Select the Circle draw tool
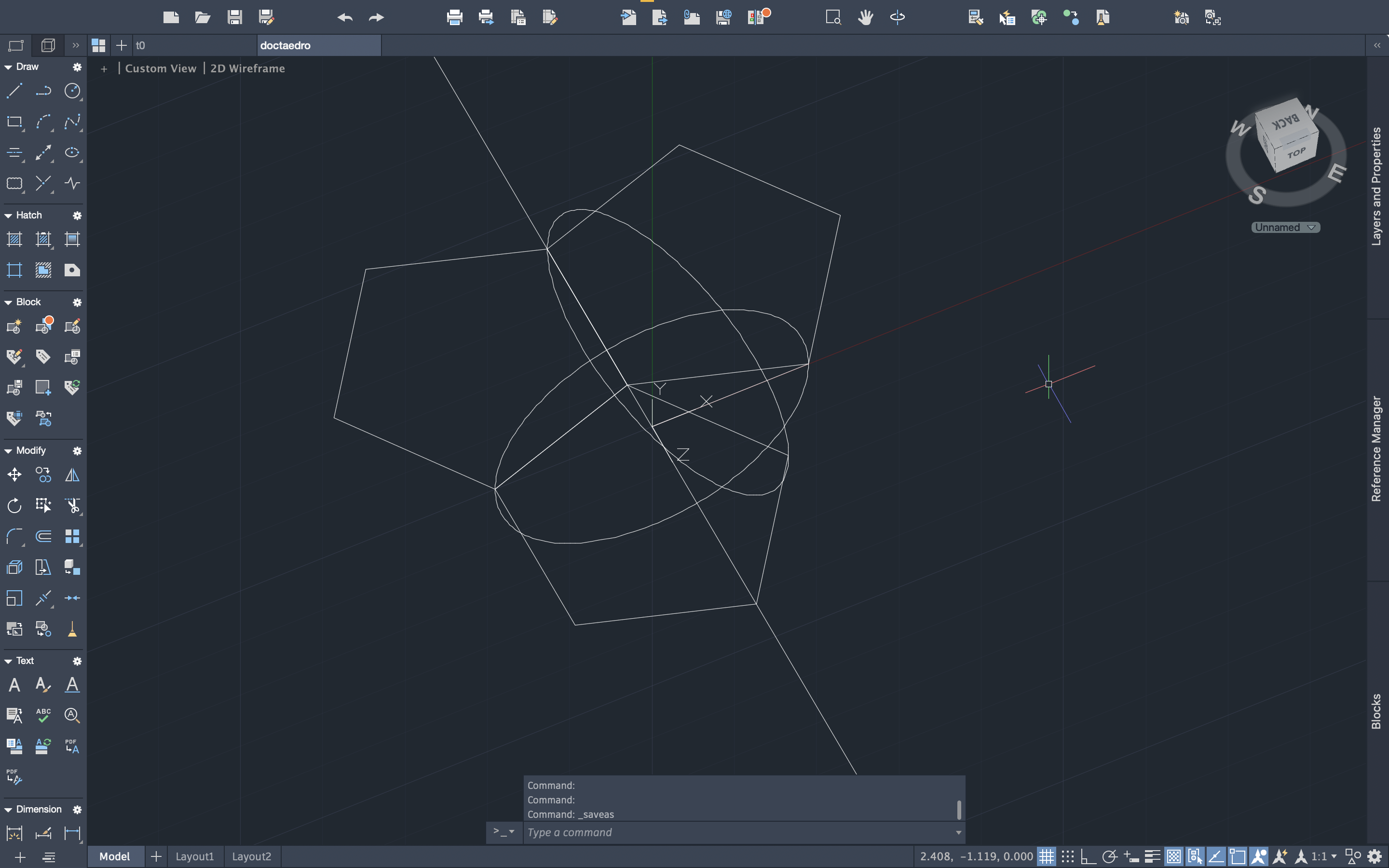Screen dimensions: 1389x868 [72, 91]
